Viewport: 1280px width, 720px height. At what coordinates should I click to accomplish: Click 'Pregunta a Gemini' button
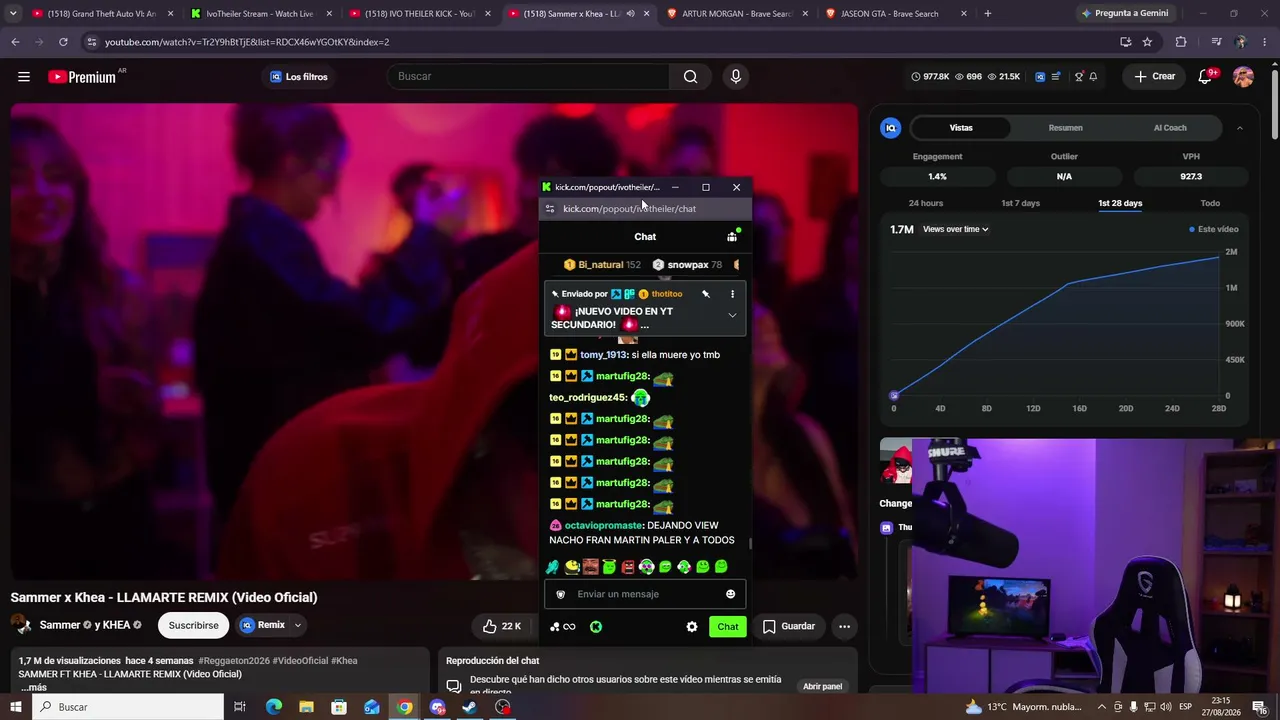(1124, 14)
